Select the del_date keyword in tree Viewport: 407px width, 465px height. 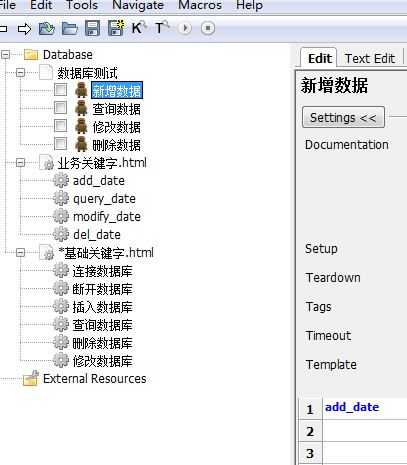click(x=97, y=235)
